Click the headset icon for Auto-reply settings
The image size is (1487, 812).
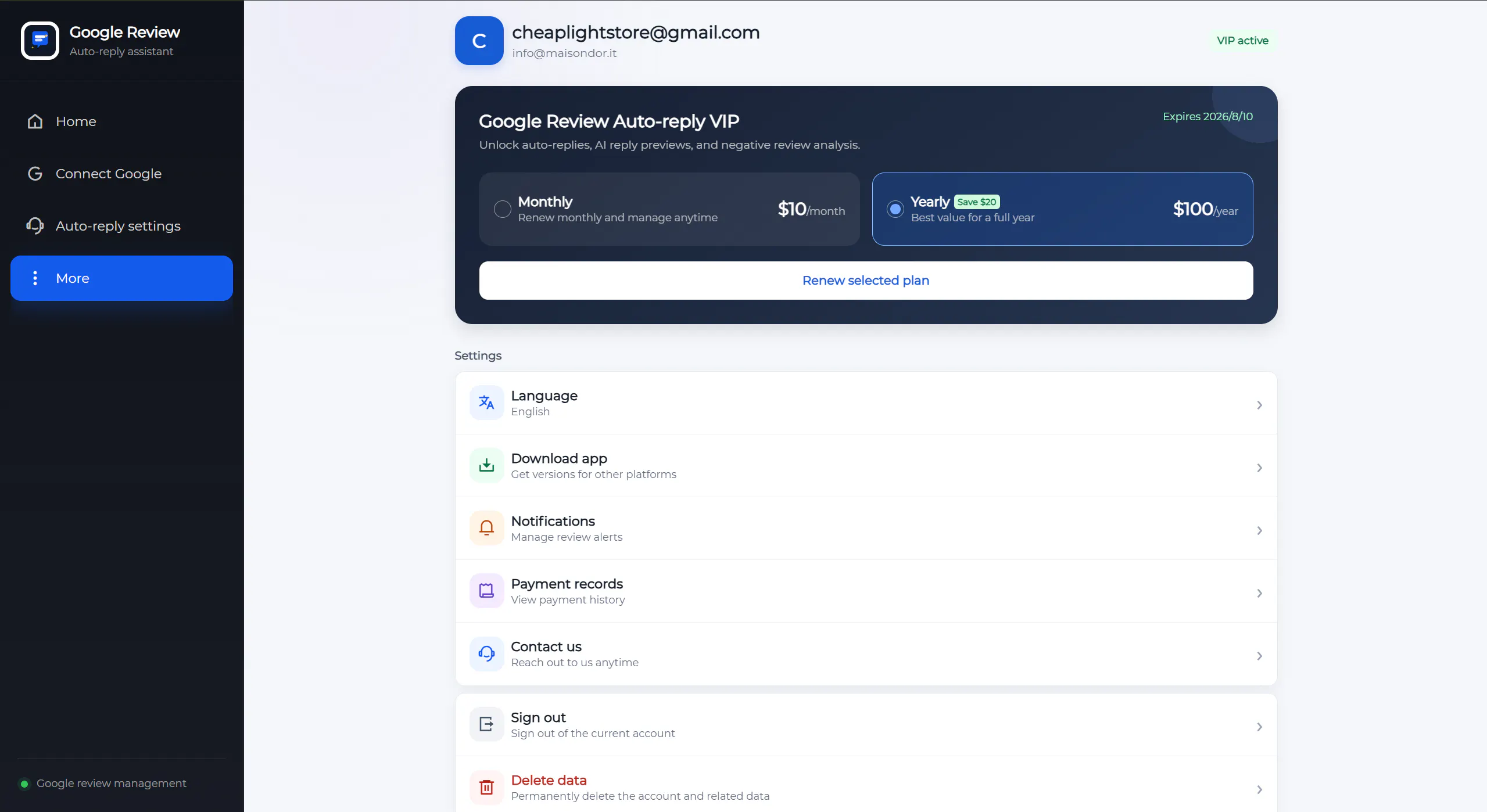[35, 226]
